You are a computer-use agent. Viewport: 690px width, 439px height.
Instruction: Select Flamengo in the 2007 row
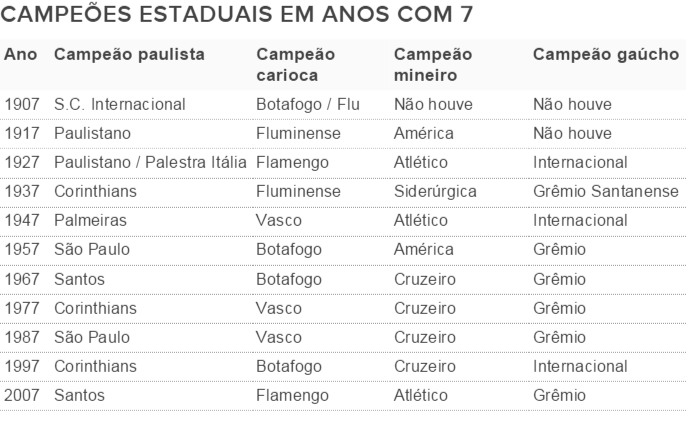click(292, 395)
